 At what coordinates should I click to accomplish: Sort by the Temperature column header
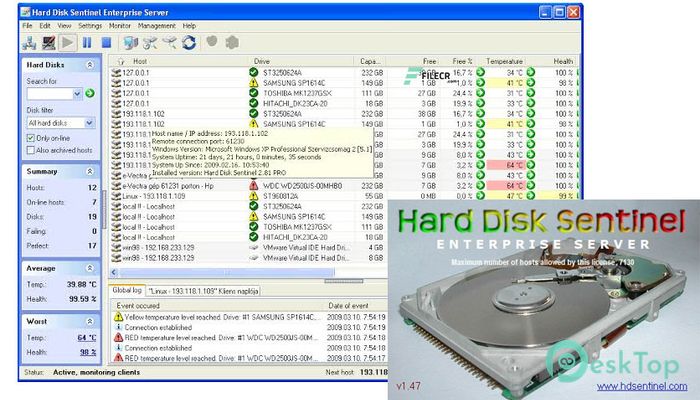point(504,61)
